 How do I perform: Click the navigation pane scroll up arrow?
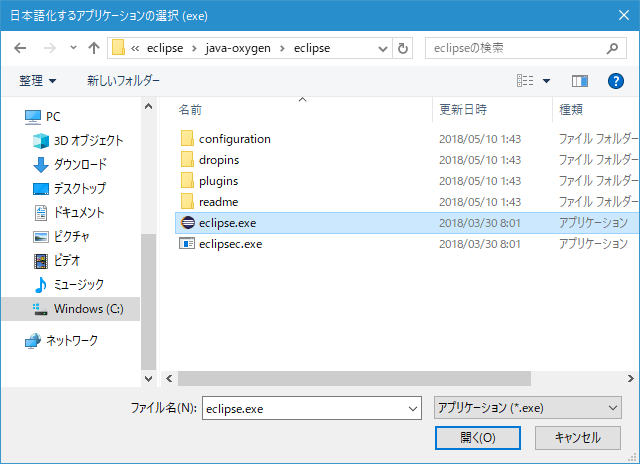149,107
